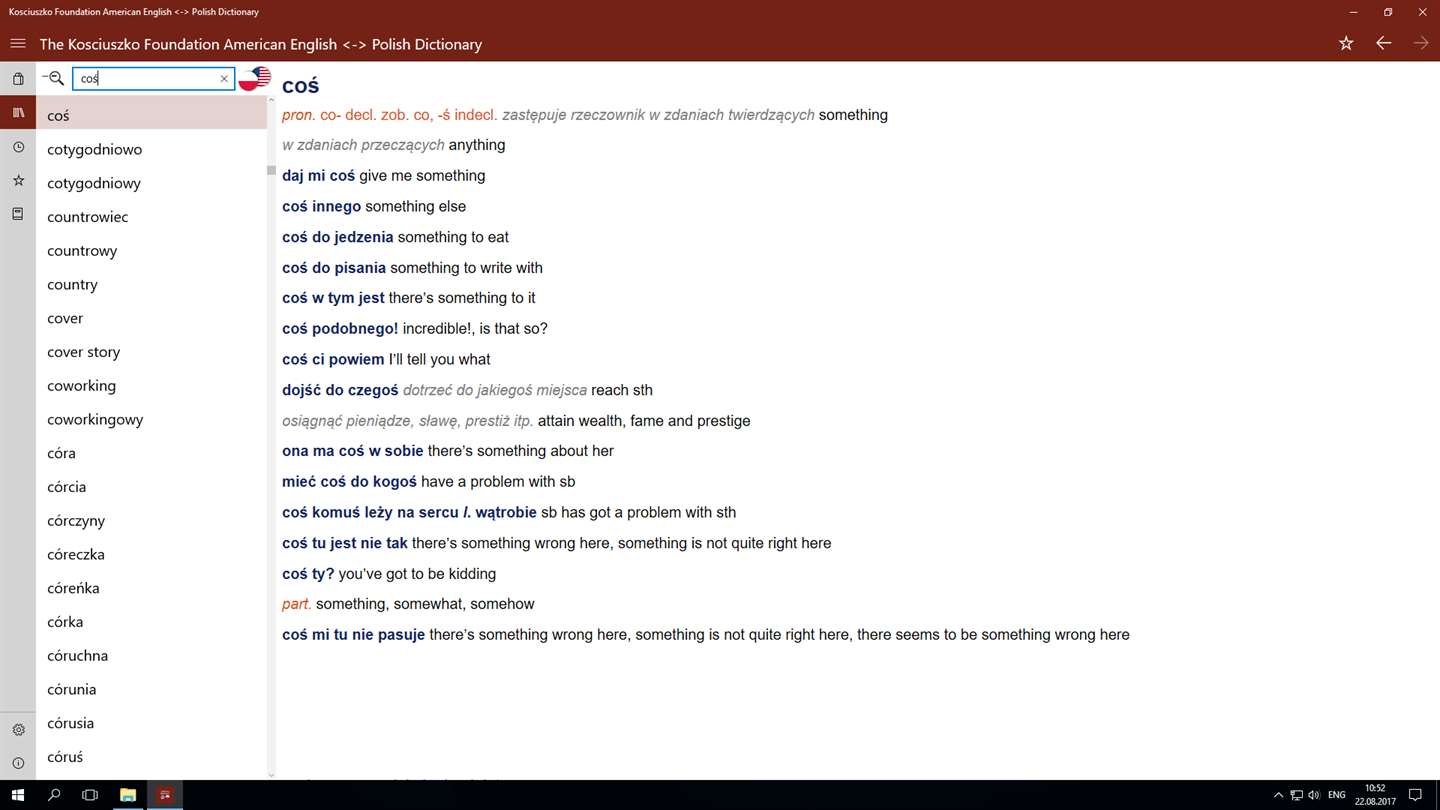
Task: Open the info icon in sidebar
Action: pyautogui.click(x=18, y=763)
